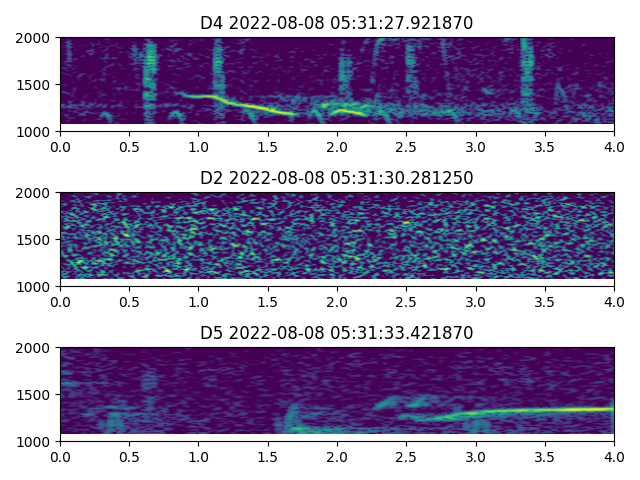640x480 pixels.
Task: Click the bright flat tonal contour in D5 plot
Action: [540, 409]
